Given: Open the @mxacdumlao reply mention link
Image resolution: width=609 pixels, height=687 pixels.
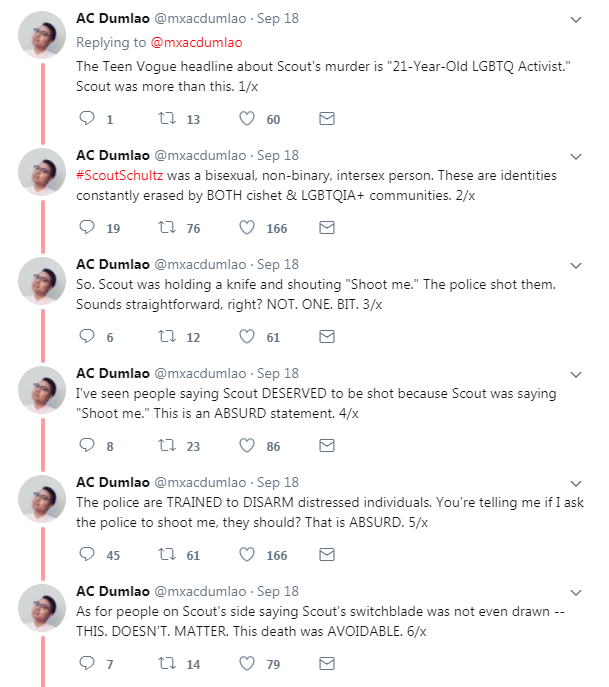Looking at the screenshot, I should point(196,42).
